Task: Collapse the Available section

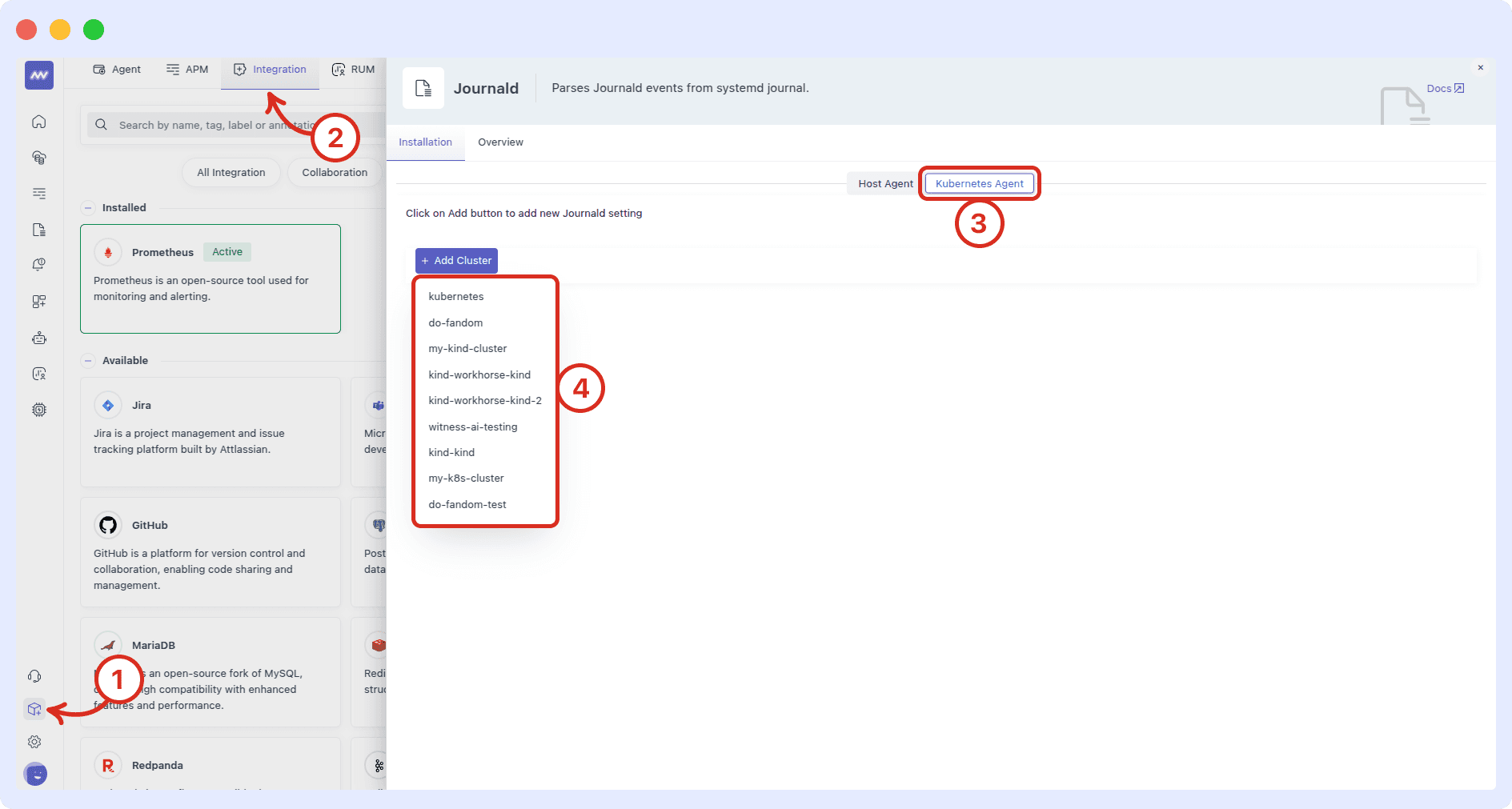Action: (87, 360)
